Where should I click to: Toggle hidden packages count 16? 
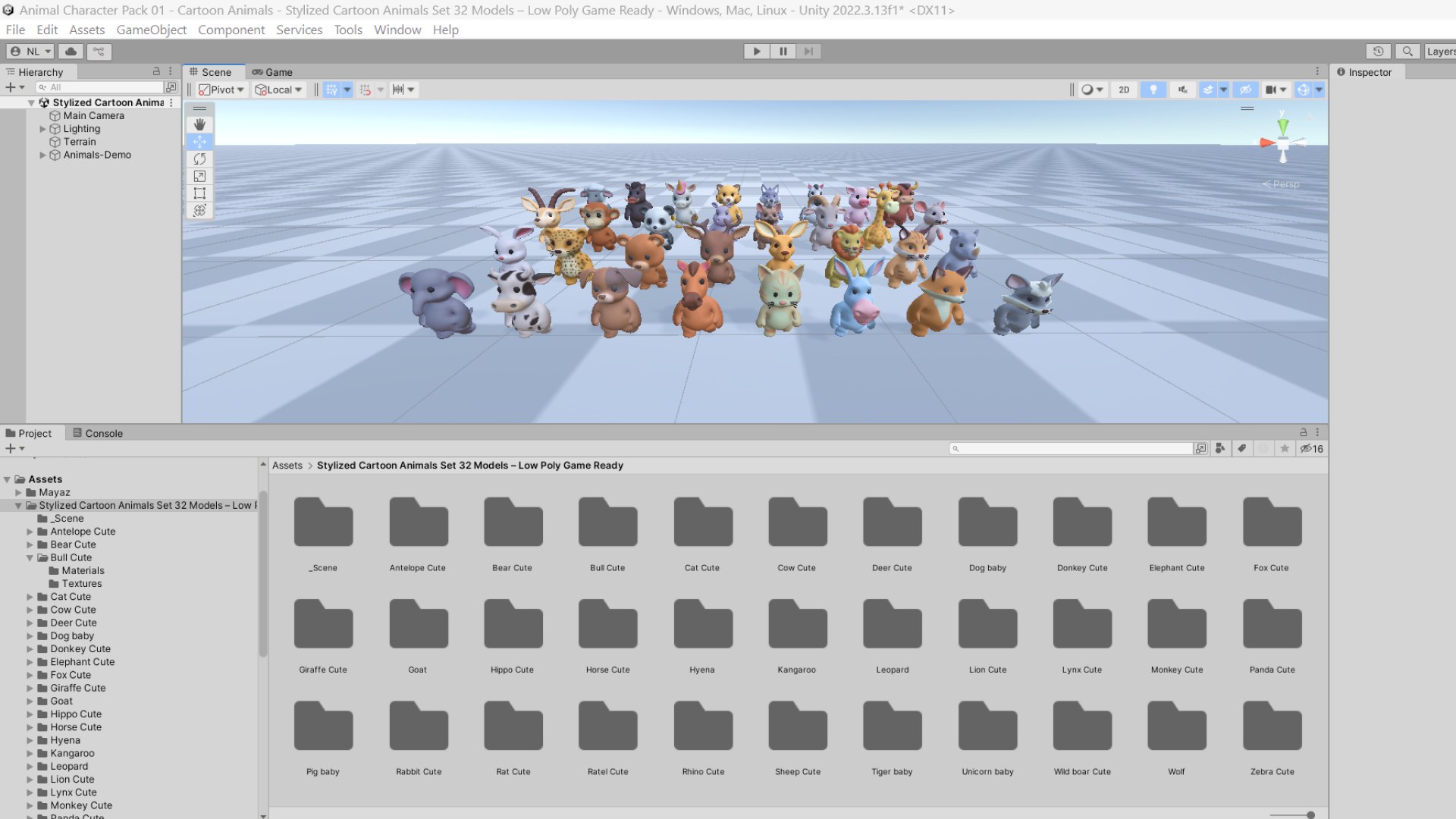1311,449
